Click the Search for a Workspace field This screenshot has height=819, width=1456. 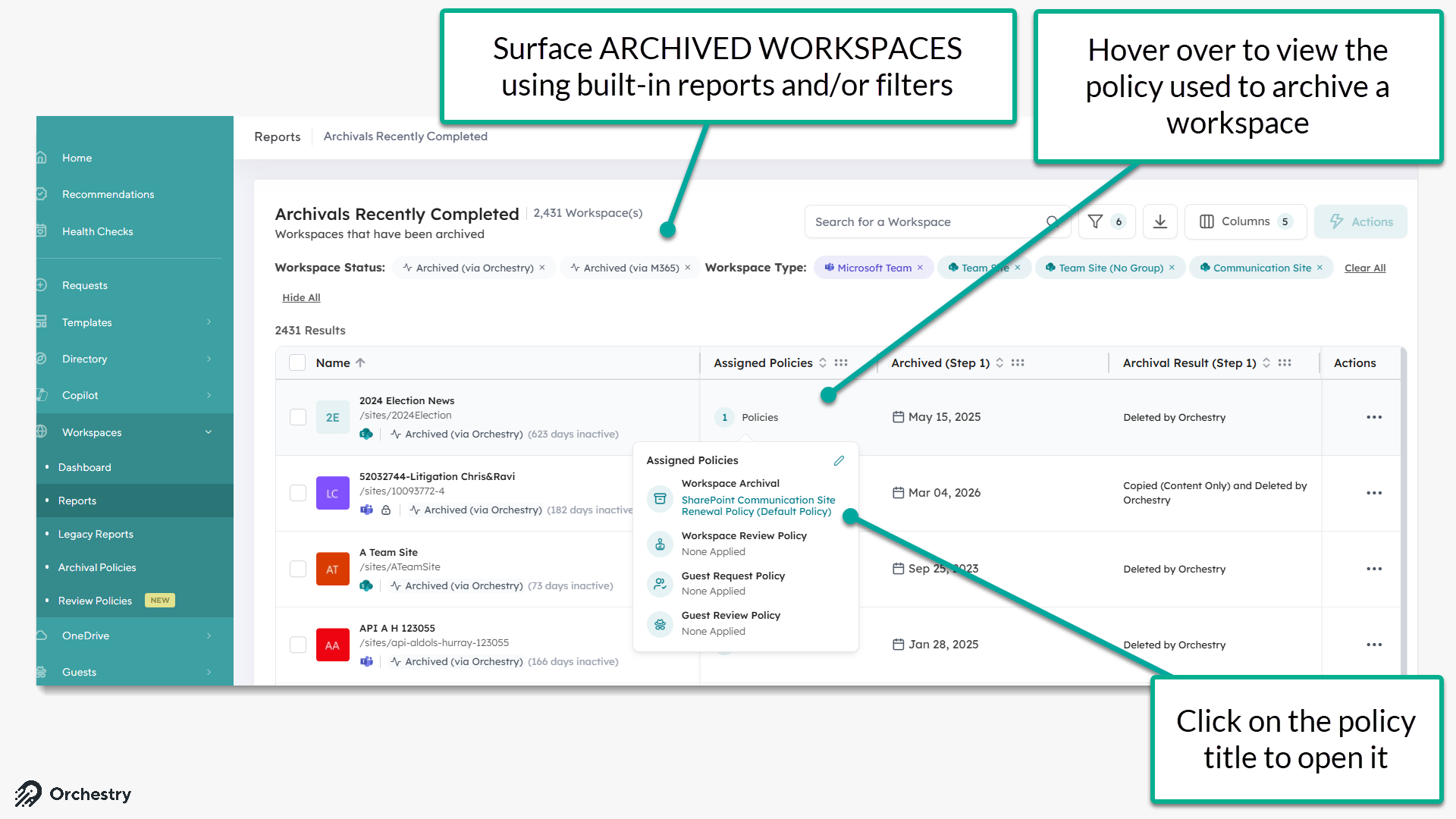pyautogui.click(x=937, y=221)
